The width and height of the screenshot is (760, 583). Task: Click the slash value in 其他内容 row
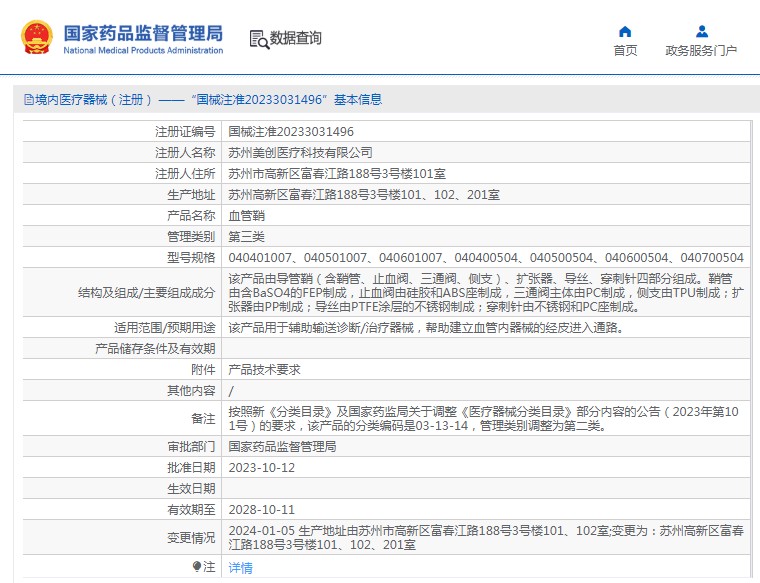[x=231, y=391]
